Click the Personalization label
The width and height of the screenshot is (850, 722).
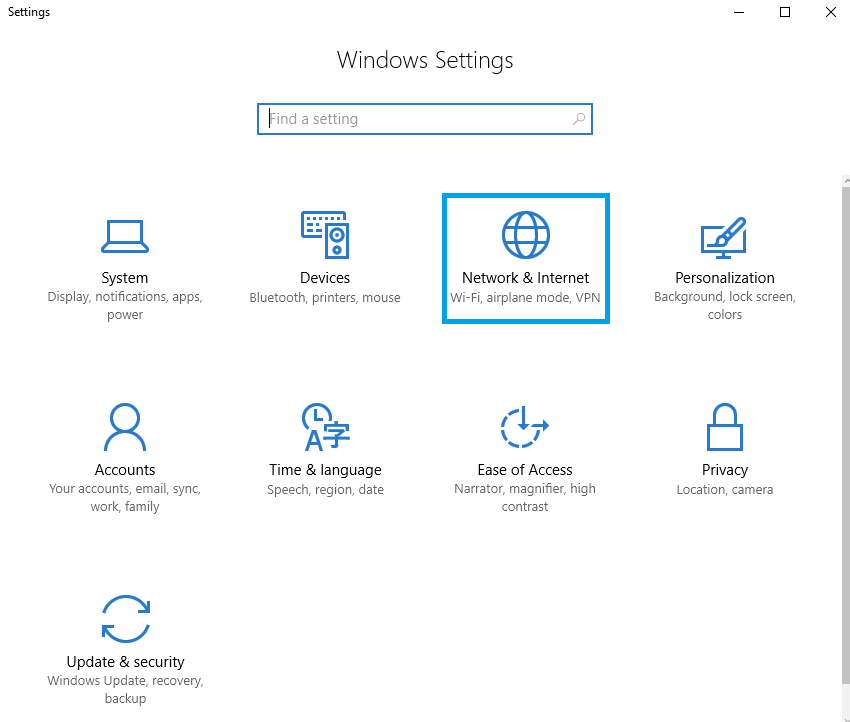pos(724,278)
